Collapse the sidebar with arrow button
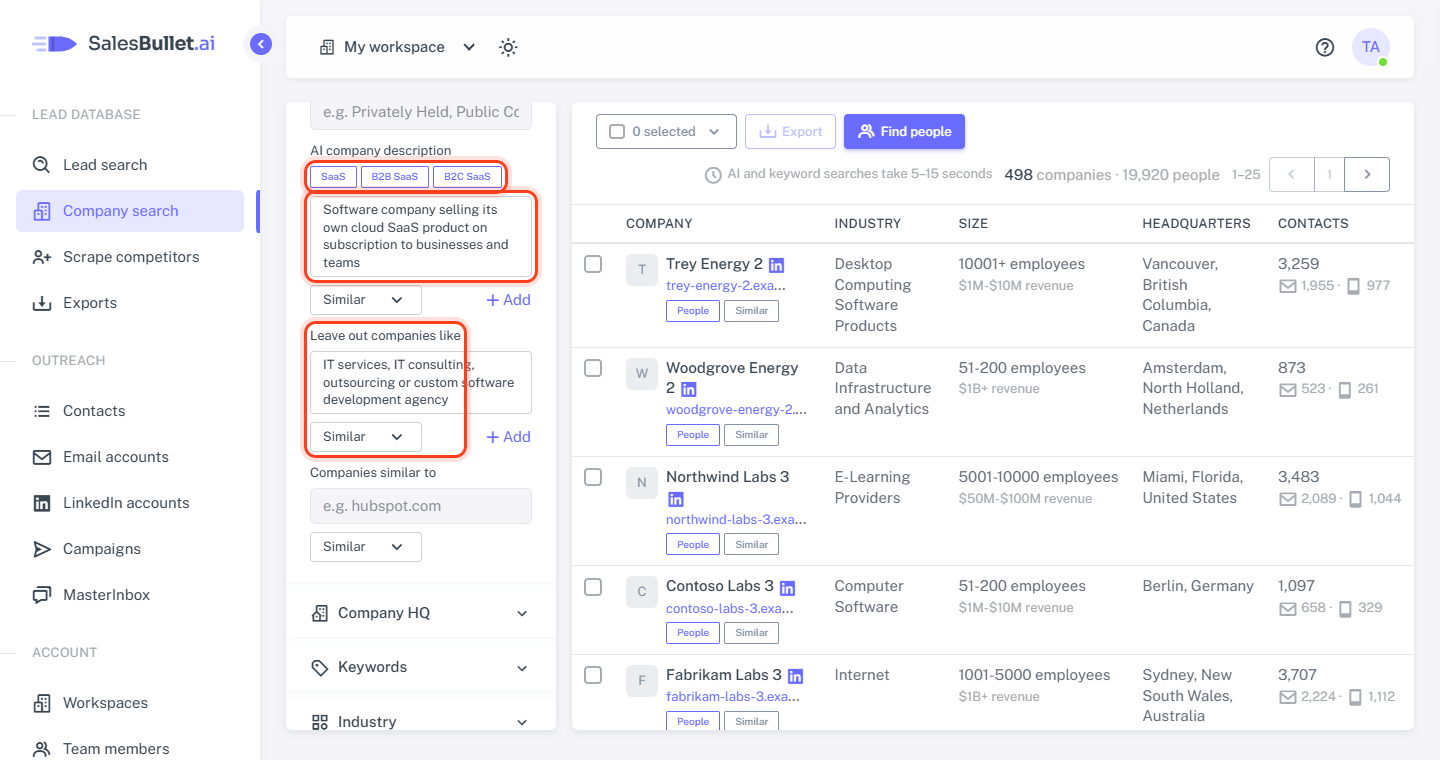The width and height of the screenshot is (1440, 760). 261,44
